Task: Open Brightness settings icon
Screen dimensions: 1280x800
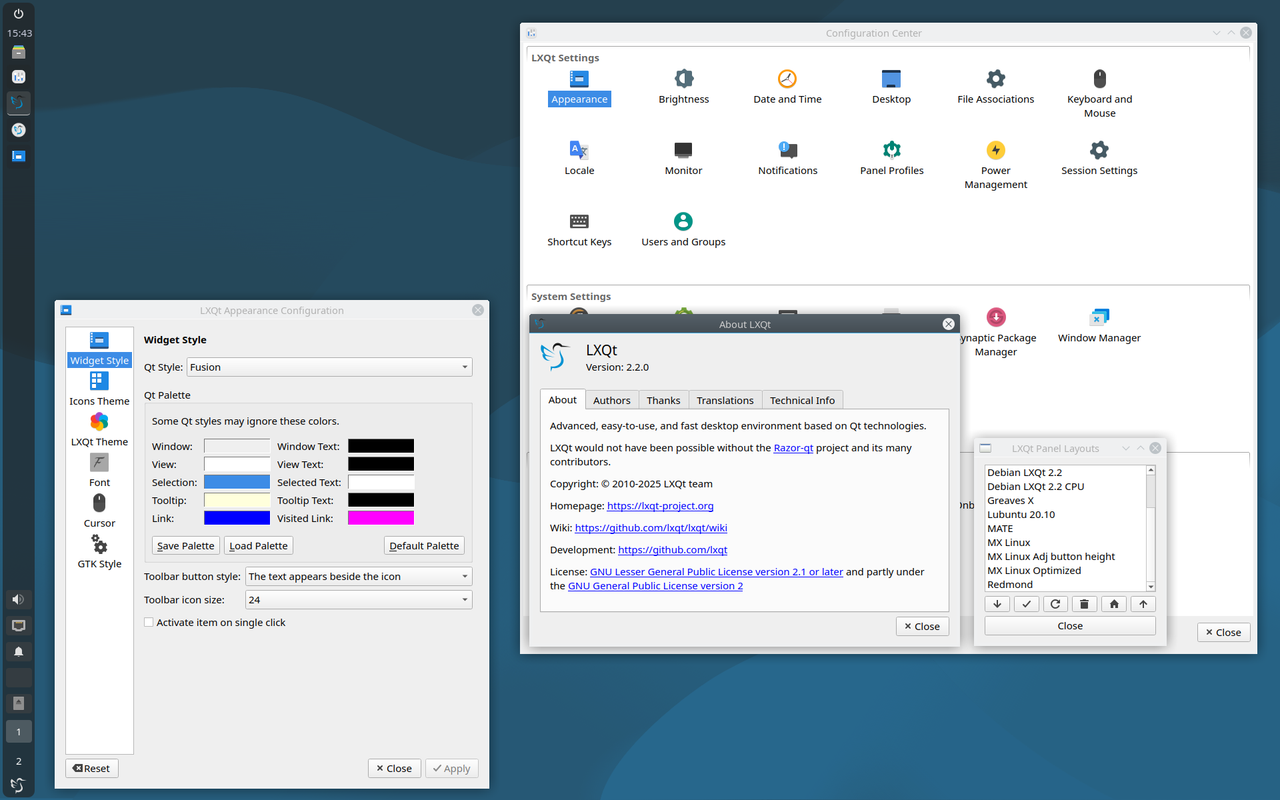Action: pos(684,87)
